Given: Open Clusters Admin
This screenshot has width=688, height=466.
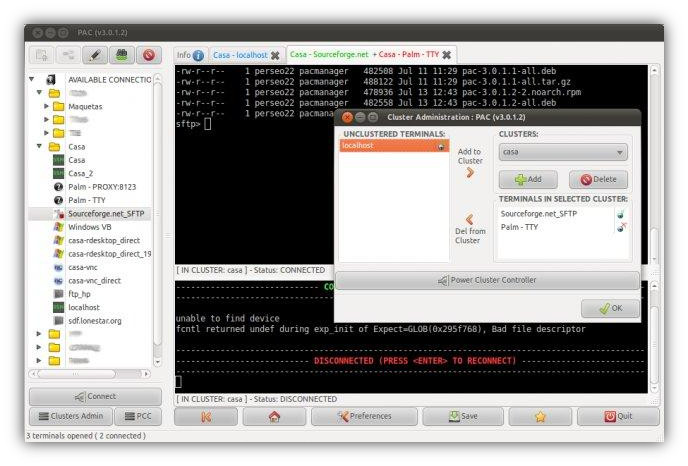Looking at the screenshot, I should click(x=71, y=416).
